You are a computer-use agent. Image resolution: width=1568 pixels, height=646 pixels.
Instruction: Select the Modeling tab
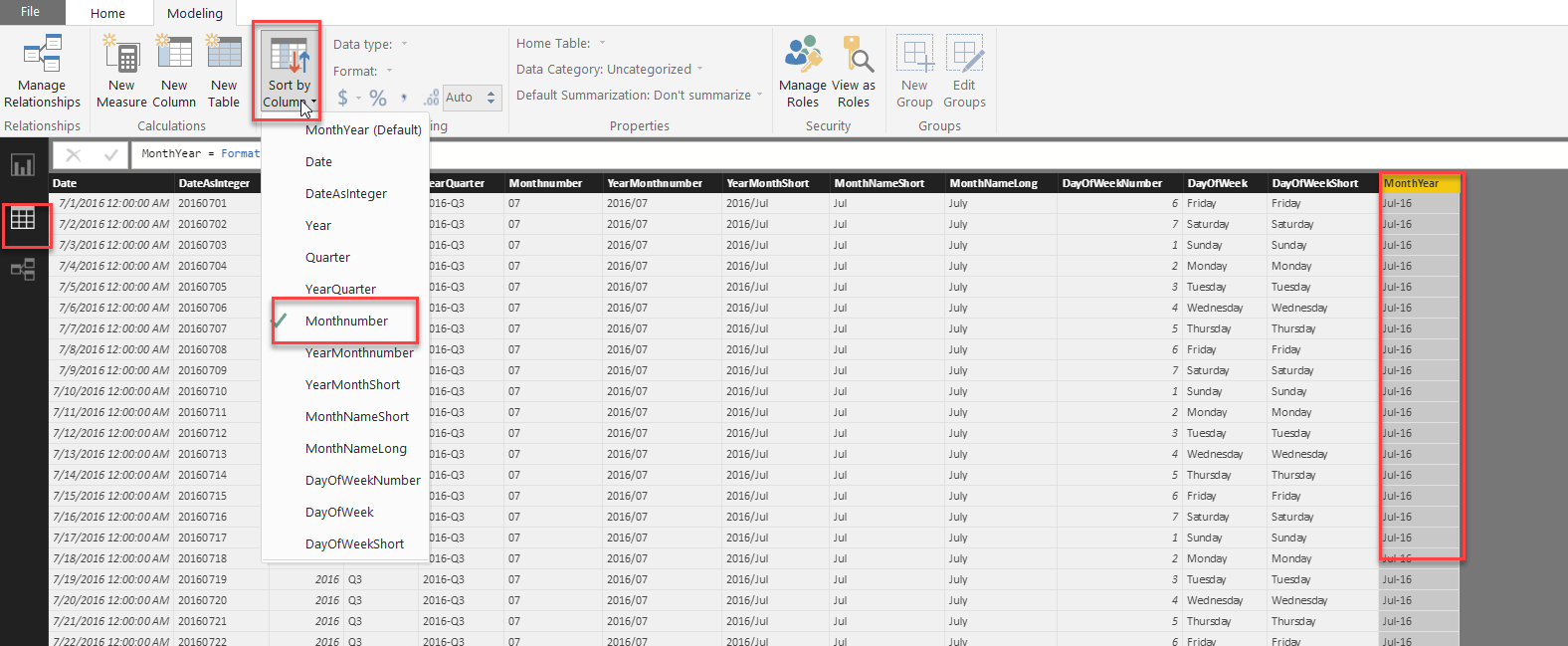[195, 13]
